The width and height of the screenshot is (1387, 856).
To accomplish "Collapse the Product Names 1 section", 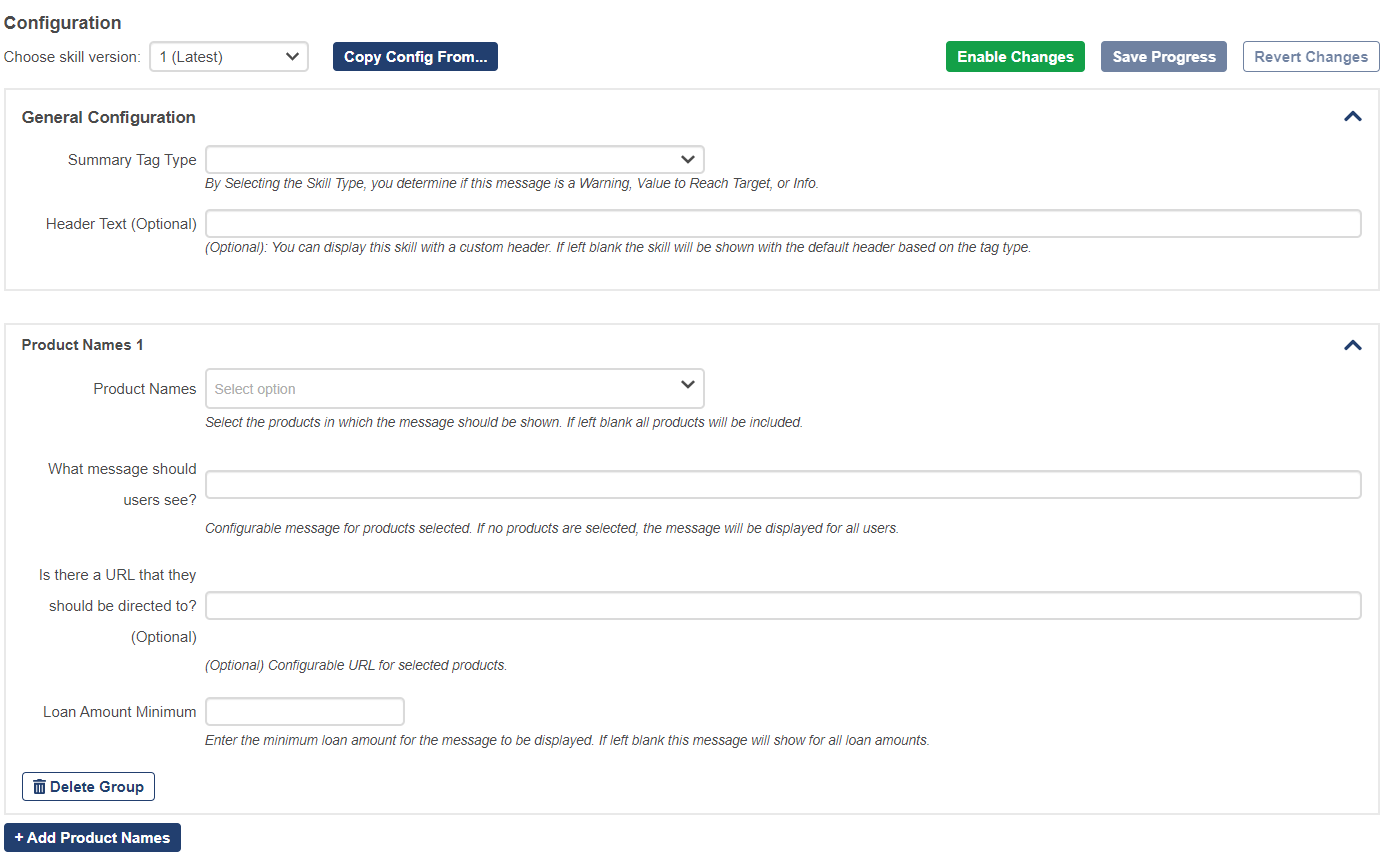I will coord(1353,345).
